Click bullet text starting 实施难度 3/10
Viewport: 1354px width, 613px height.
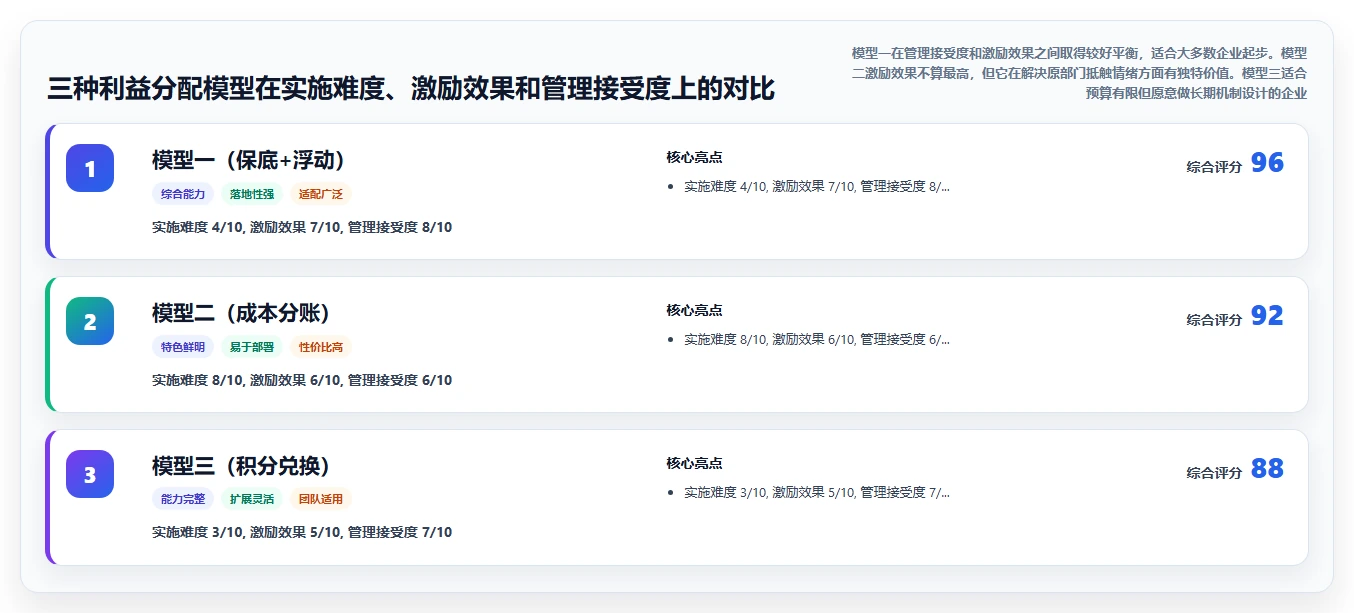click(817, 492)
